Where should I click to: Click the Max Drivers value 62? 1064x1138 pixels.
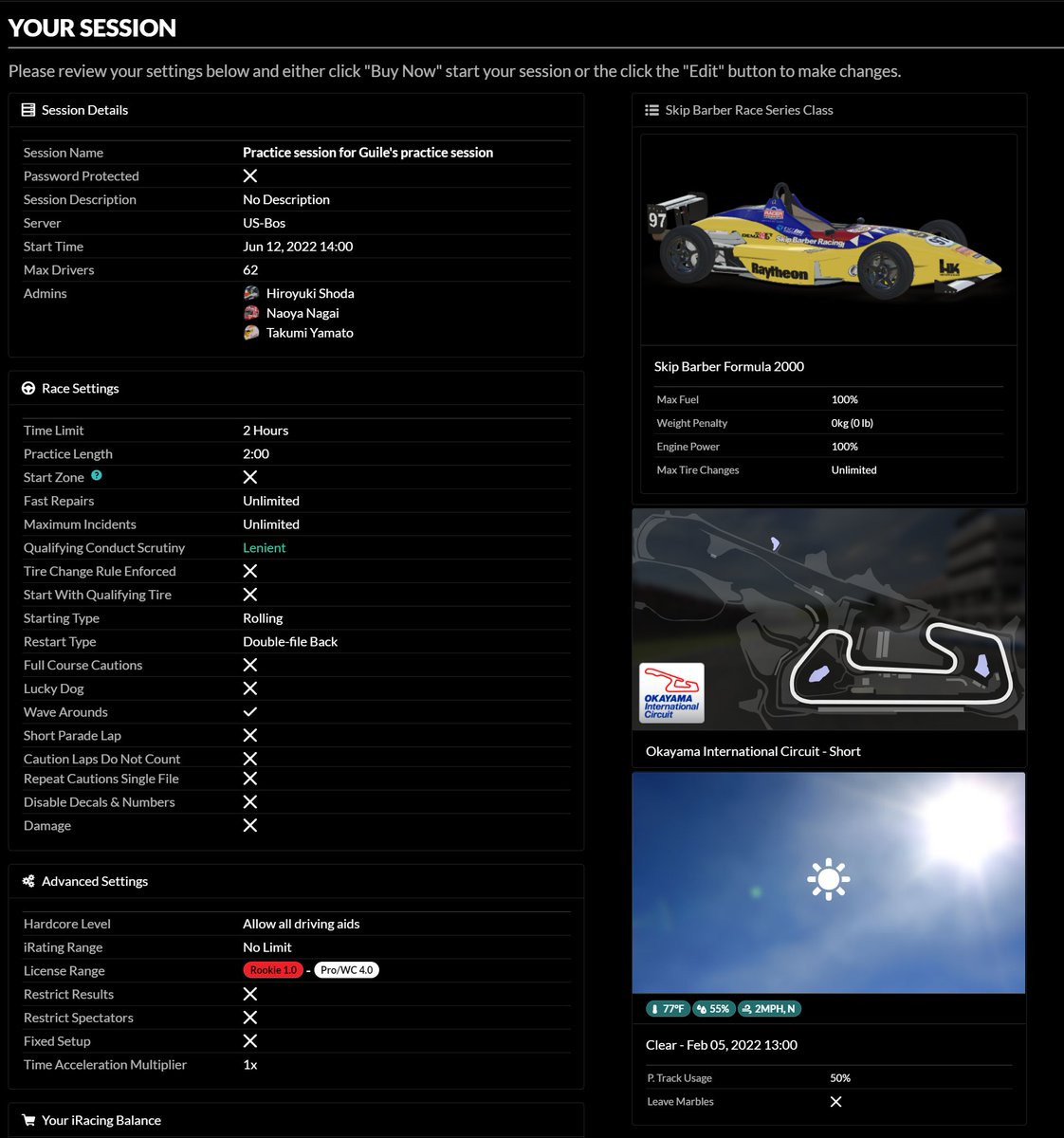pyautogui.click(x=250, y=270)
